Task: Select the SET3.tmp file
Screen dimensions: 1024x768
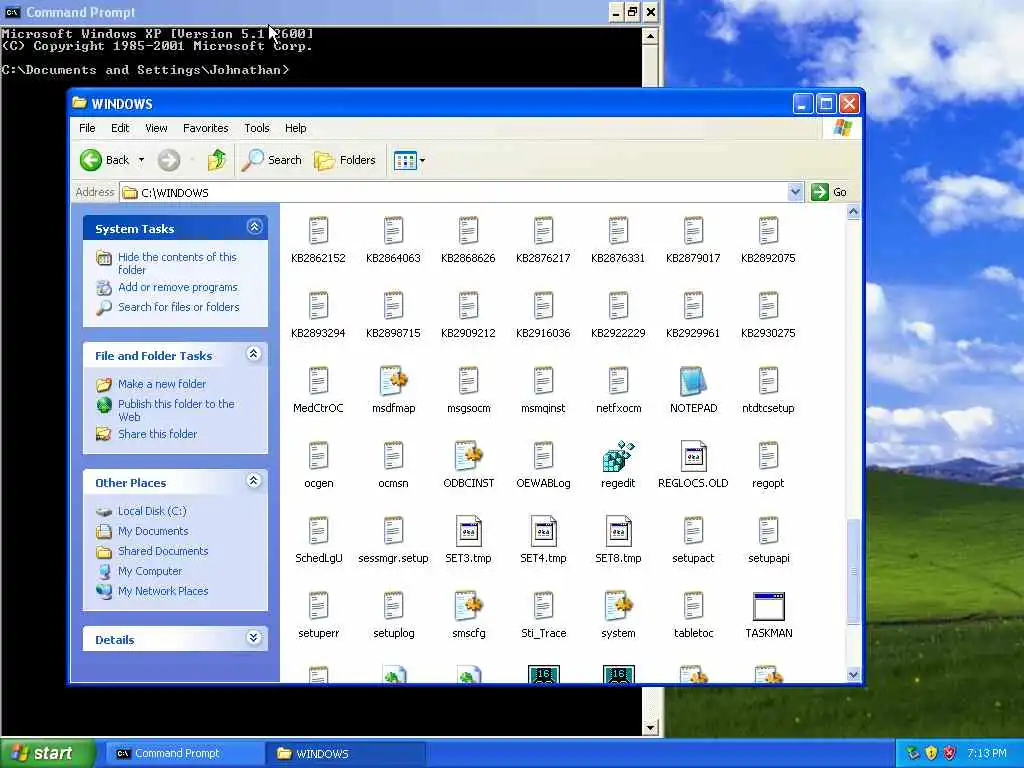Action: [468, 532]
